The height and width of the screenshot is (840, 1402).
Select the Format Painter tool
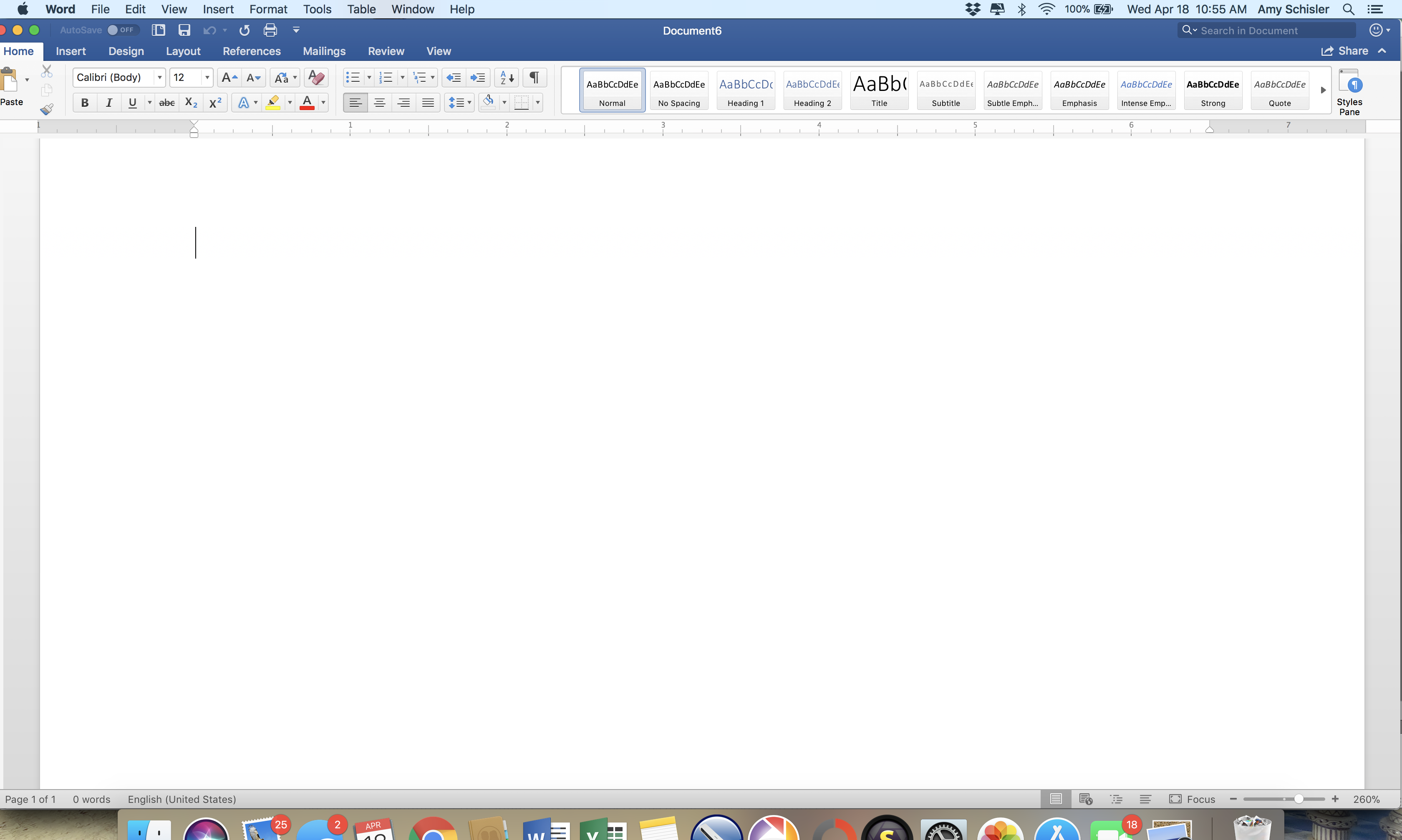pyautogui.click(x=46, y=109)
